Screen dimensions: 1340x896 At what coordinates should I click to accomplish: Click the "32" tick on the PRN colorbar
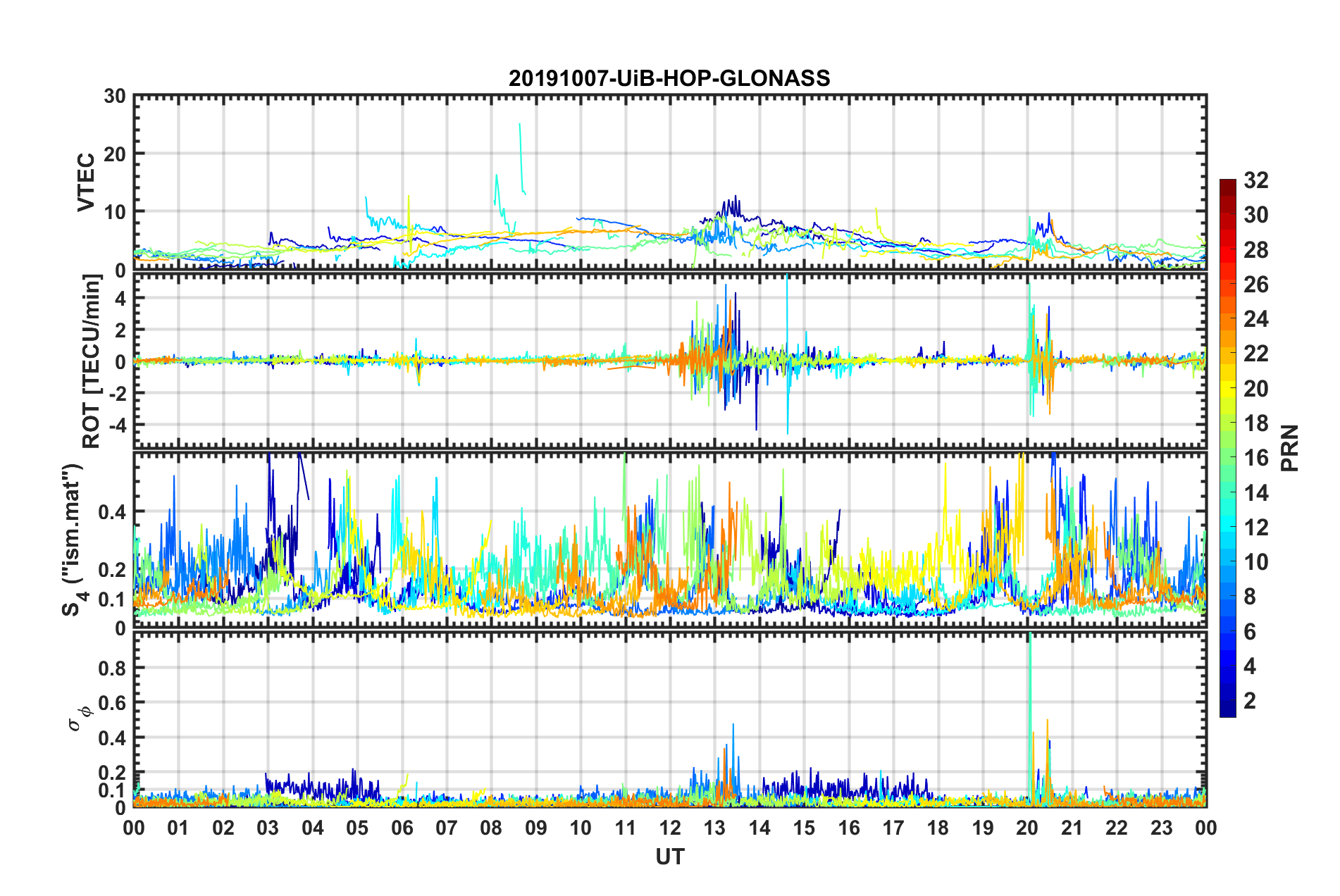1255,181
